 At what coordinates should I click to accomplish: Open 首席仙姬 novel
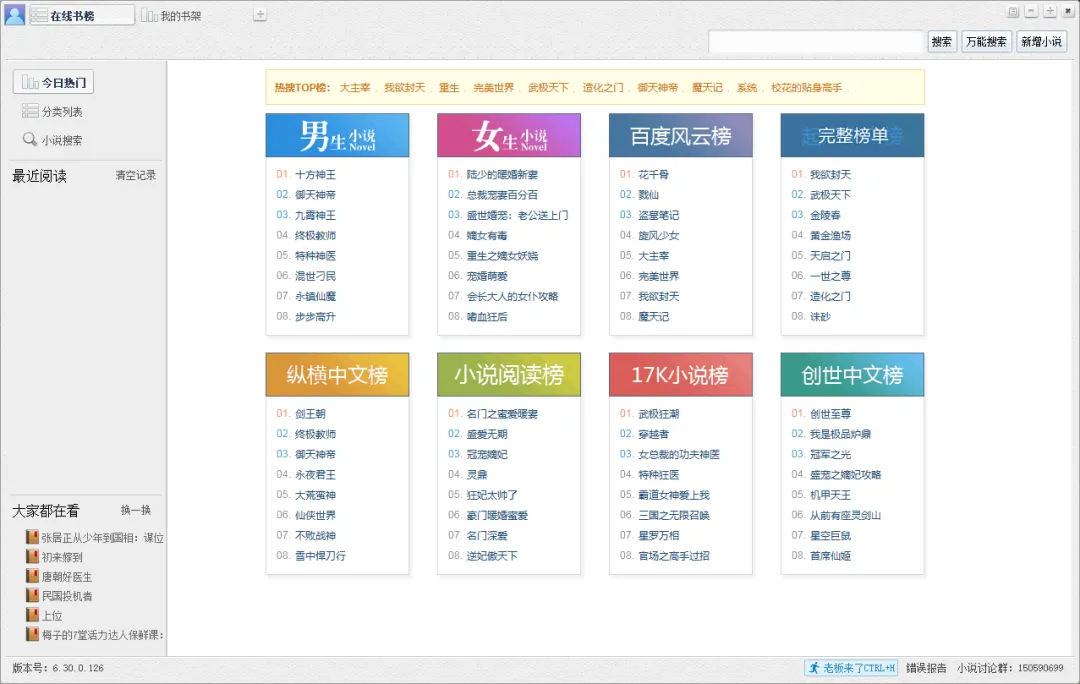click(830, 555)
